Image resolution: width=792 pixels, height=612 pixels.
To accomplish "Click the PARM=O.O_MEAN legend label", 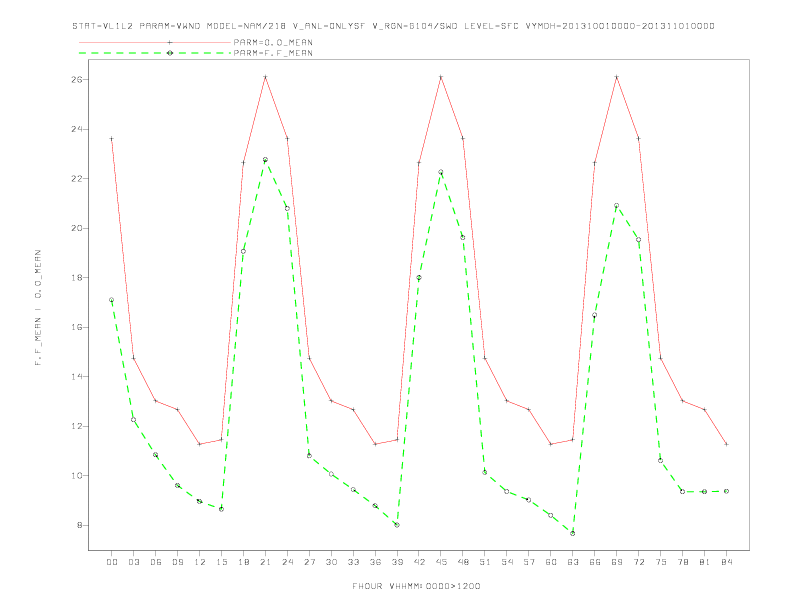I will point(273,42).
